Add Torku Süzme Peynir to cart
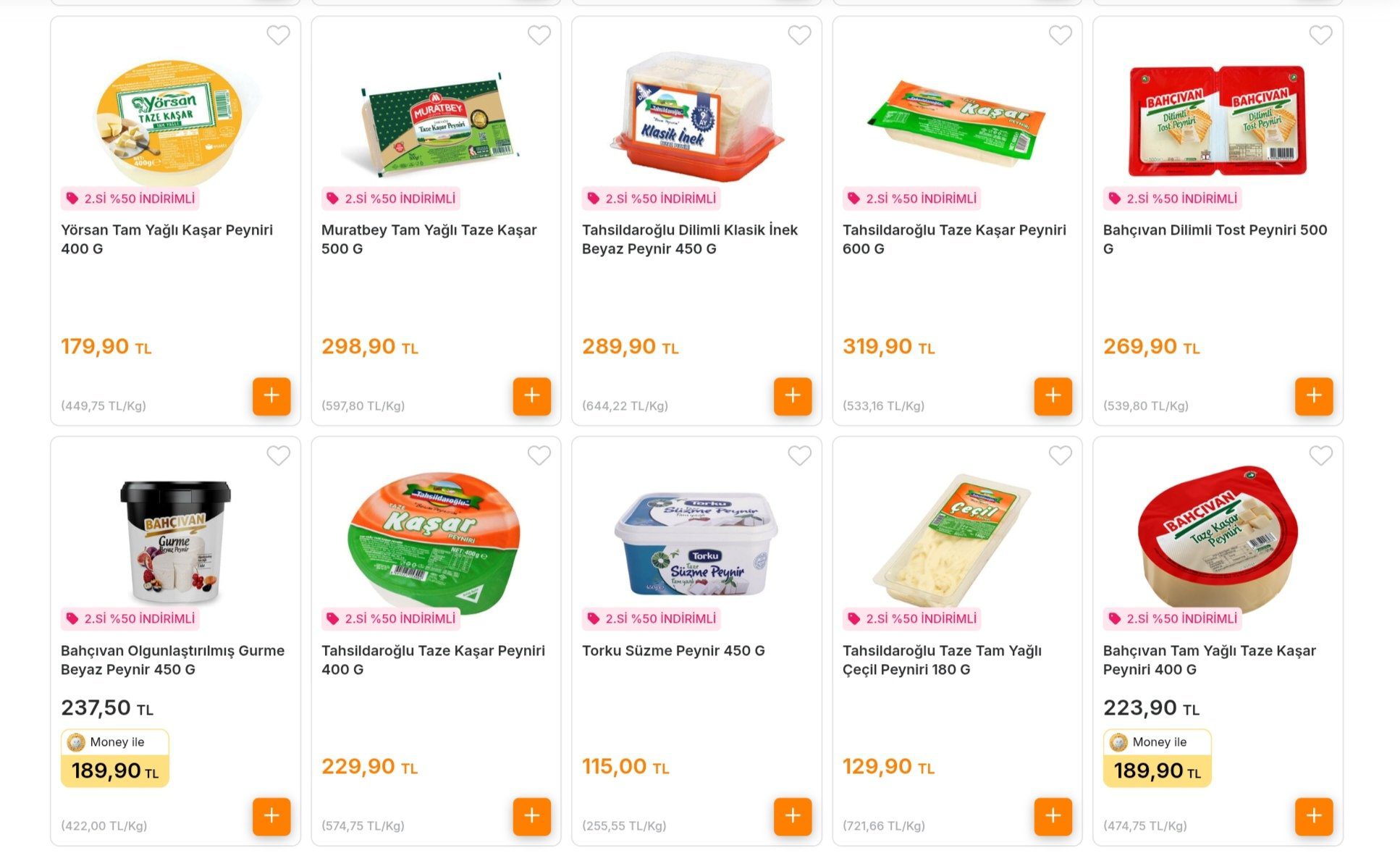 pos(793,816)
